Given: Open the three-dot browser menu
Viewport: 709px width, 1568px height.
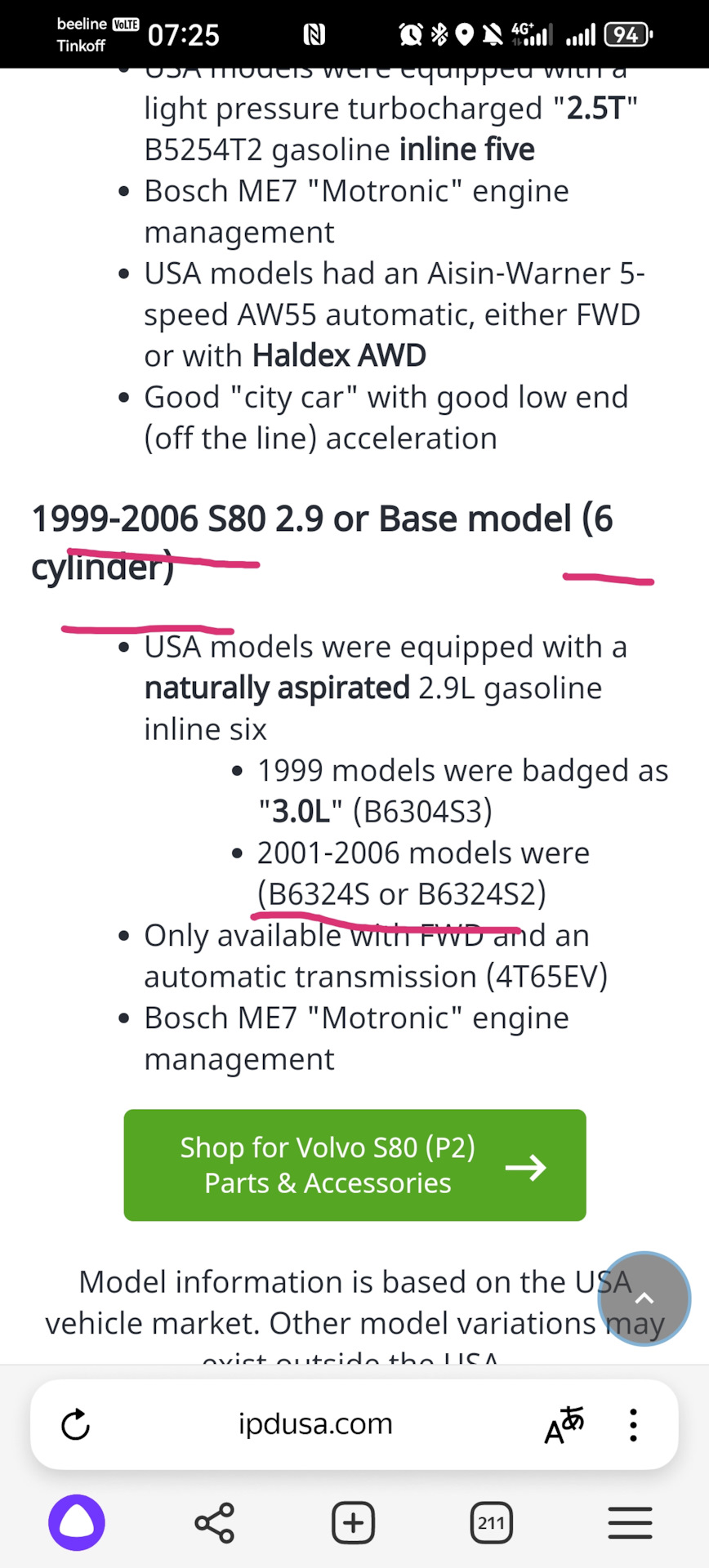Looking at the screenshot, I should tap(633, 1425).
